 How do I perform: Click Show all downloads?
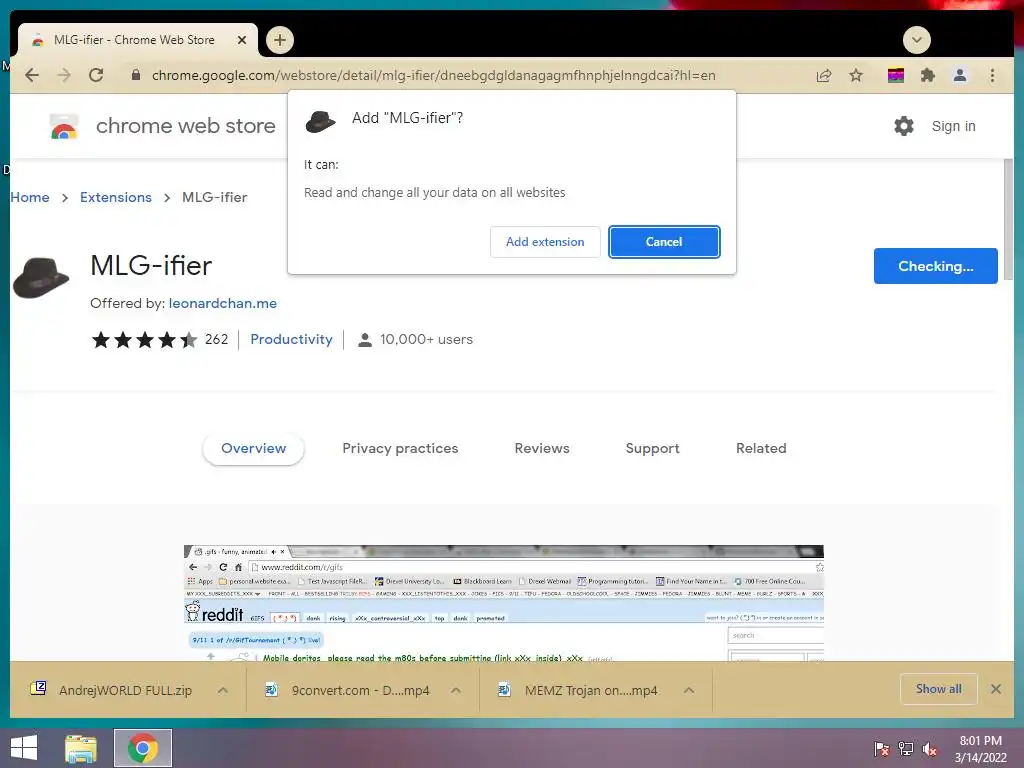click(x=938, y=689)
